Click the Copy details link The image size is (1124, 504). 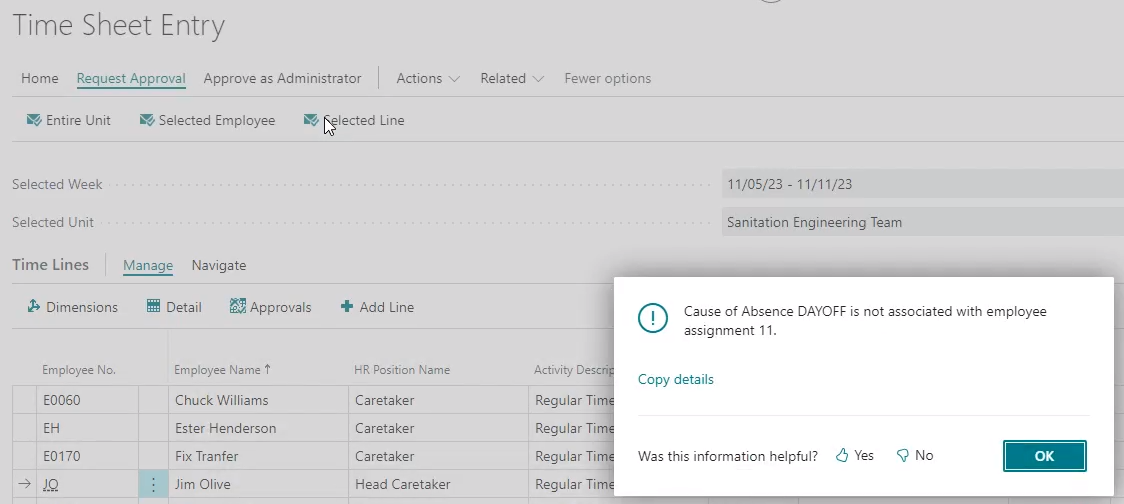676,380
